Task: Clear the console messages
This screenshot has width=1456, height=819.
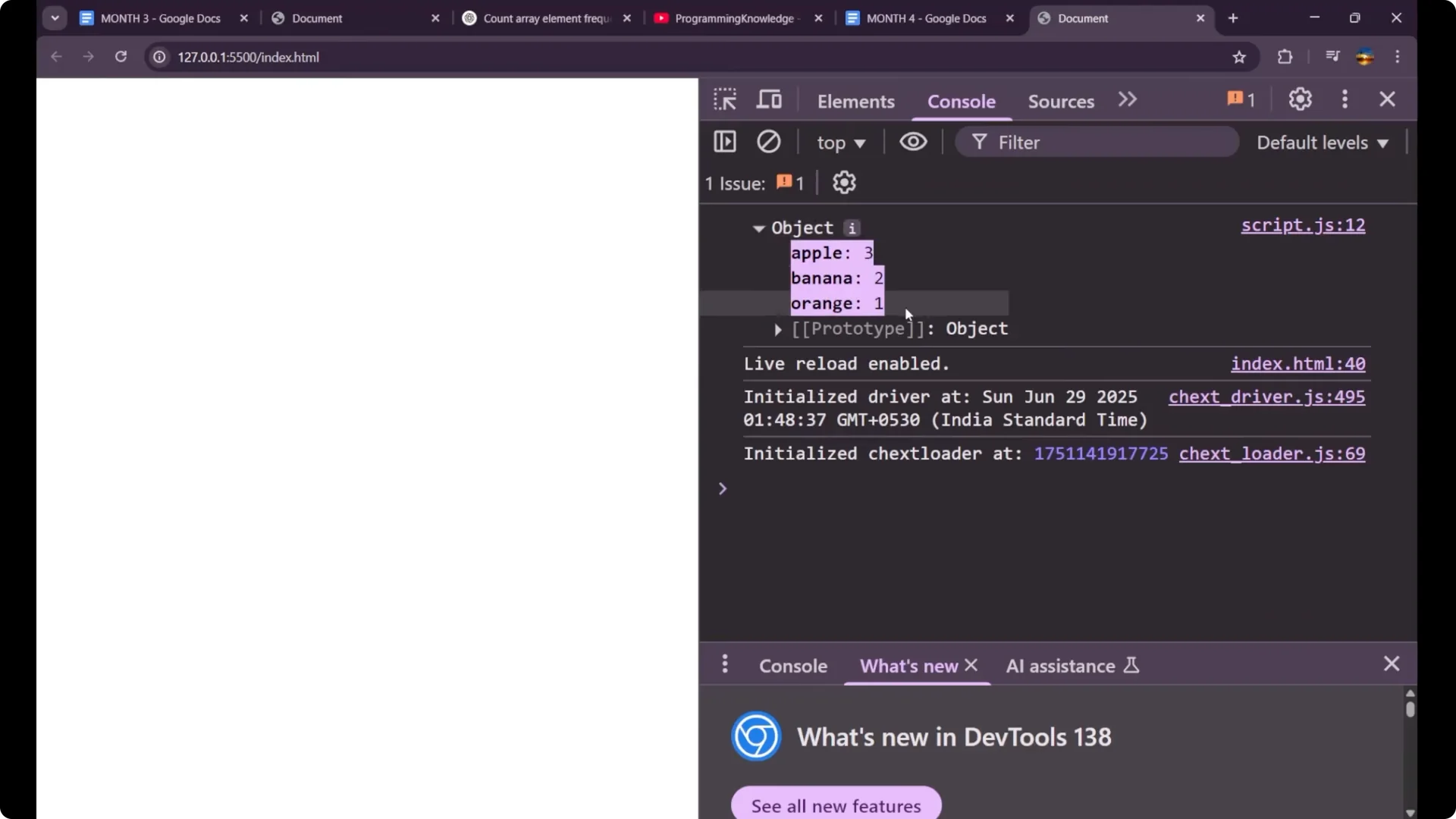Action: click(x=769, y=142)
